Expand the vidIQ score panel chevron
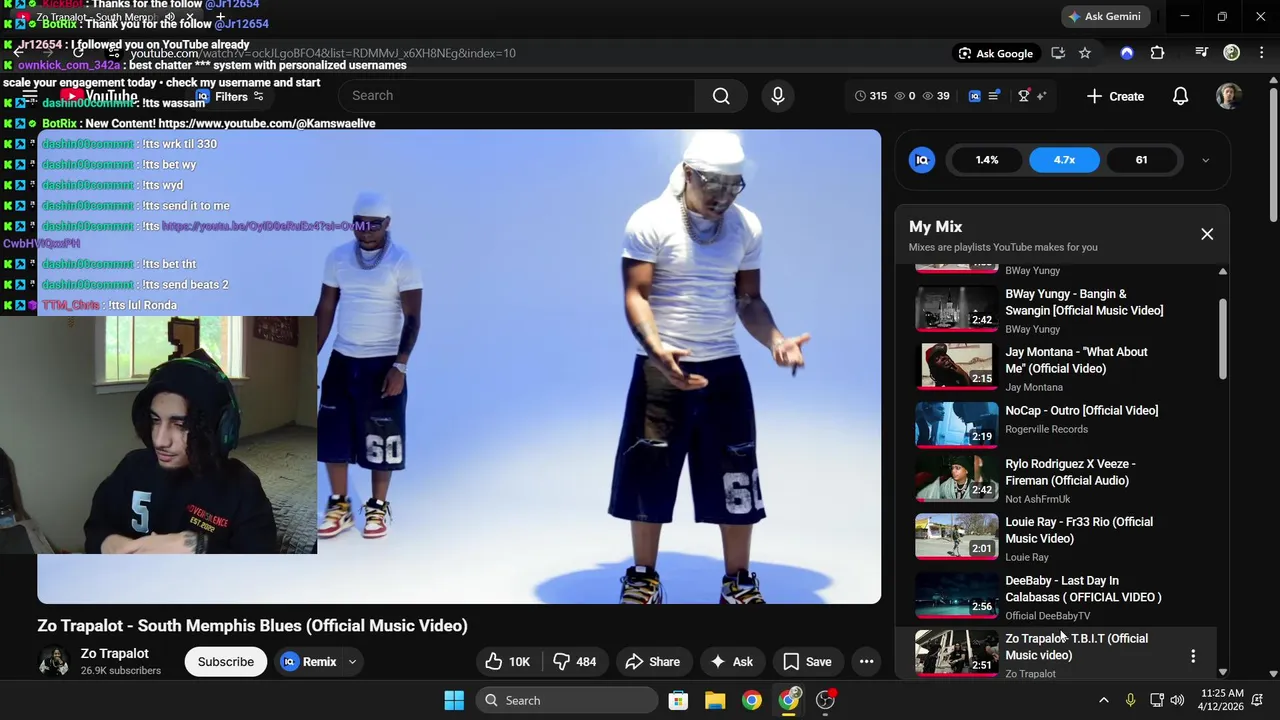Viewport: 1280px width, 720px height. click(1205, 160)
